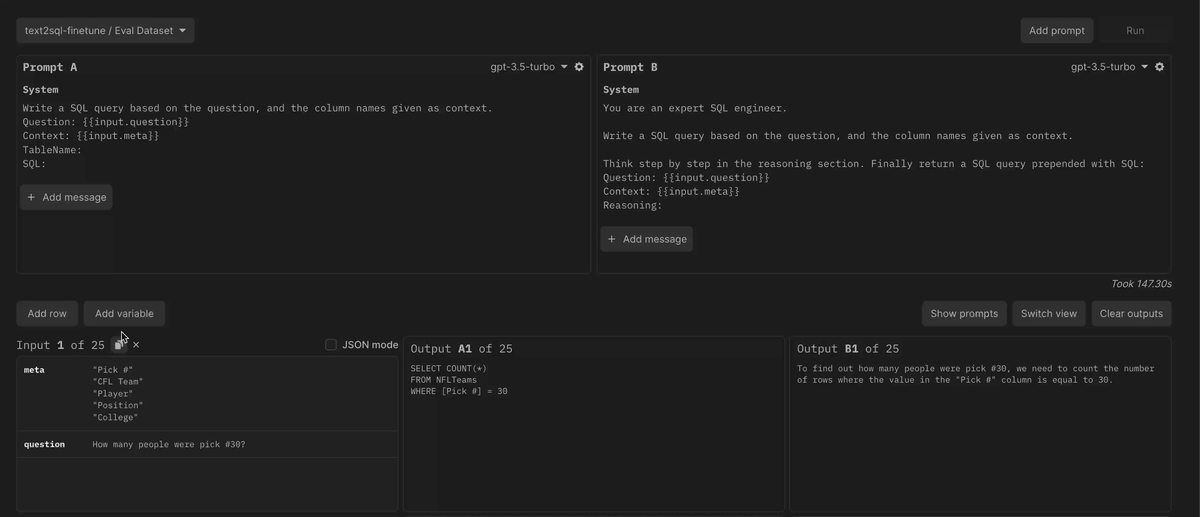This screenshot has width=1200, height=517.
Task: Open Prompt A settings gear
Action: (579, 67)
